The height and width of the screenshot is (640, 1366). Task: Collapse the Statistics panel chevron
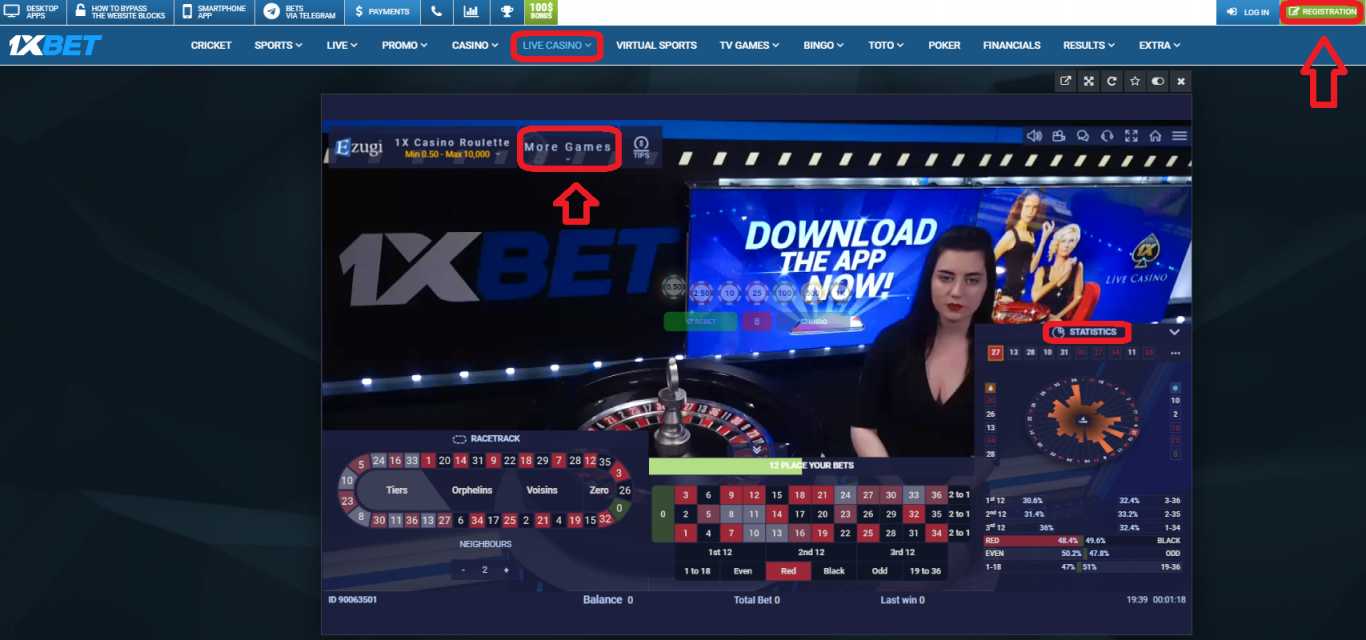pyautogui.click(x=1175, y=332)
